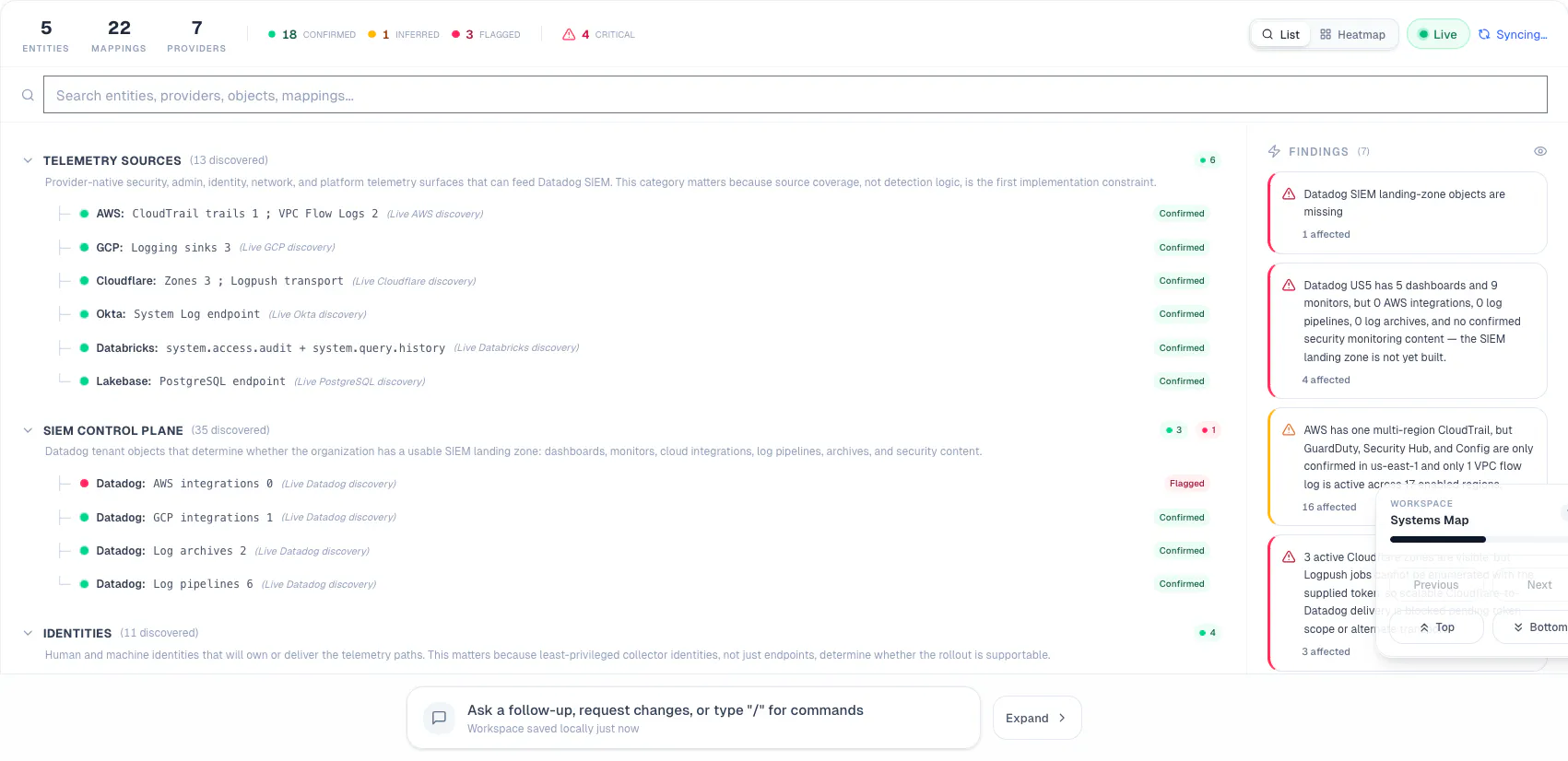
Task: Click the critical warning triangle icon
Action: (x=569, y=34)
